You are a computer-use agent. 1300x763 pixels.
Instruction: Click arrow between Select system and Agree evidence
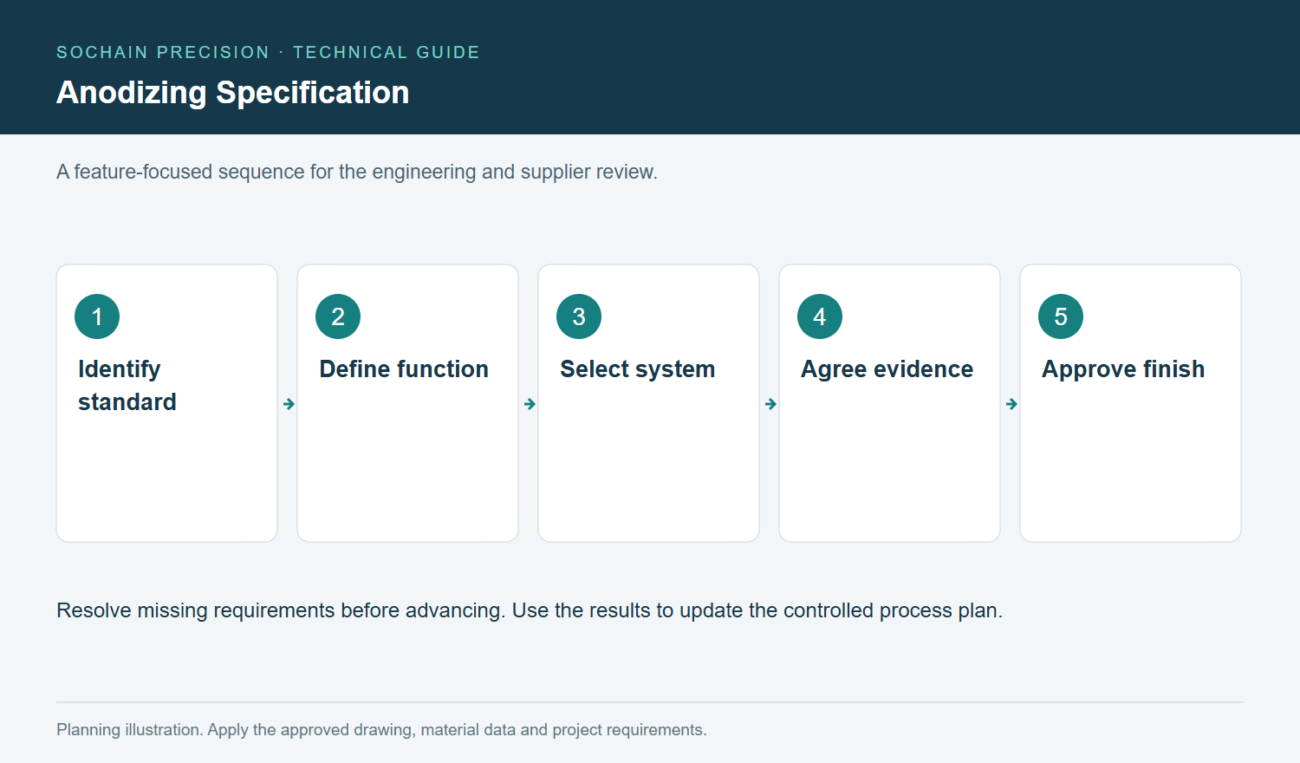click(770, 404)
